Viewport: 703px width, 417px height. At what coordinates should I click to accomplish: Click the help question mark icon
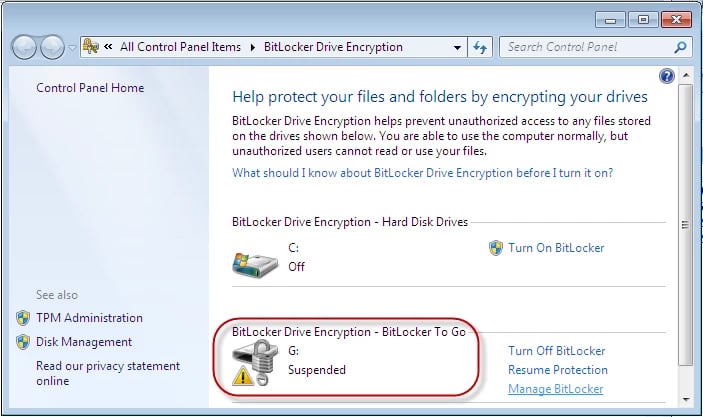coord(667,77)
